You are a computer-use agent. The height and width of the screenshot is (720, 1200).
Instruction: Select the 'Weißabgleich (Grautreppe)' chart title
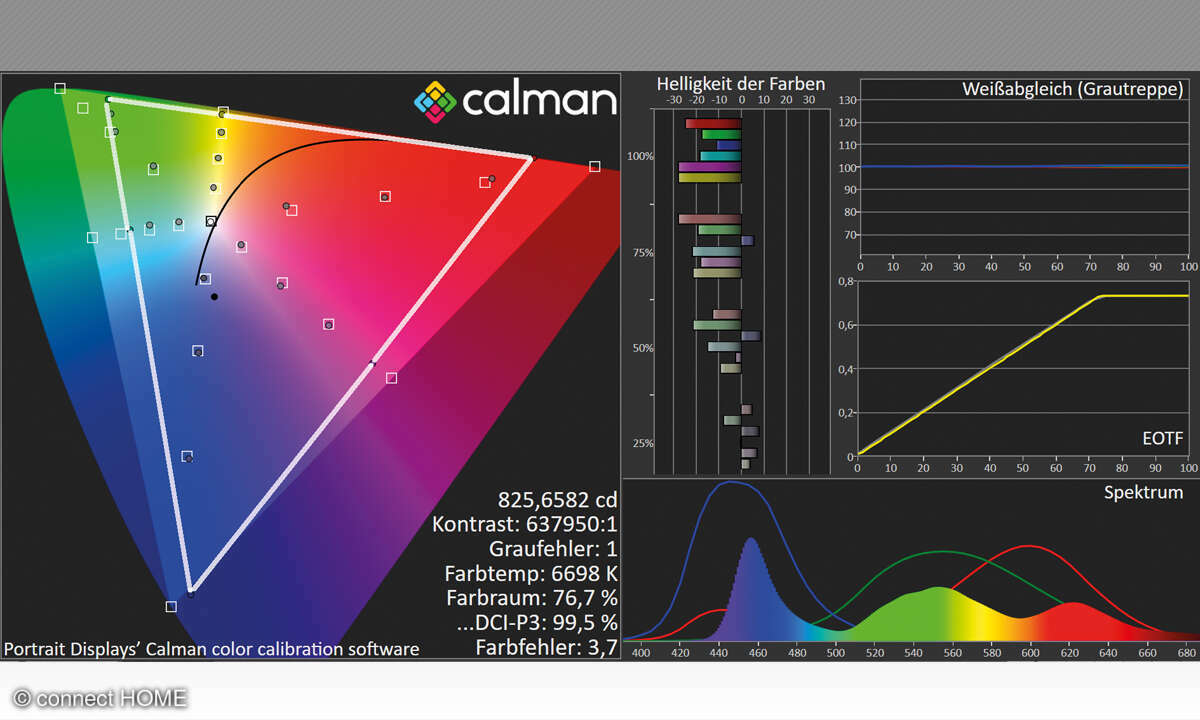coord(1073,89)
